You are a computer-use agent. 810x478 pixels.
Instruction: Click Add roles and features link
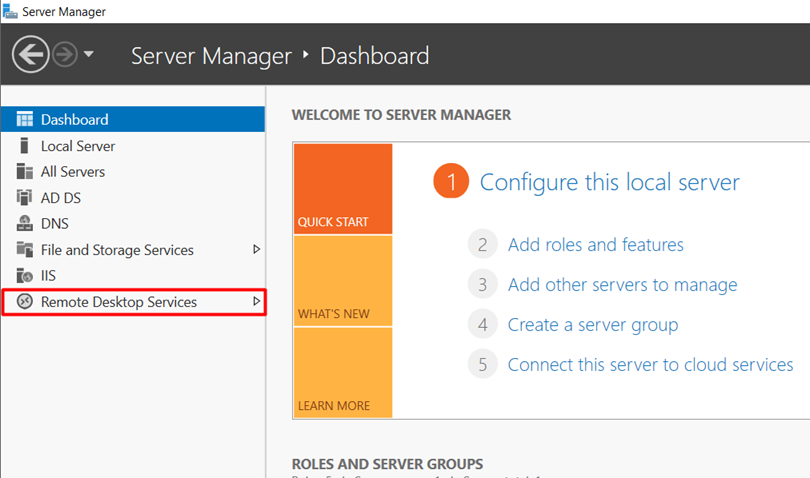[595, 245]
